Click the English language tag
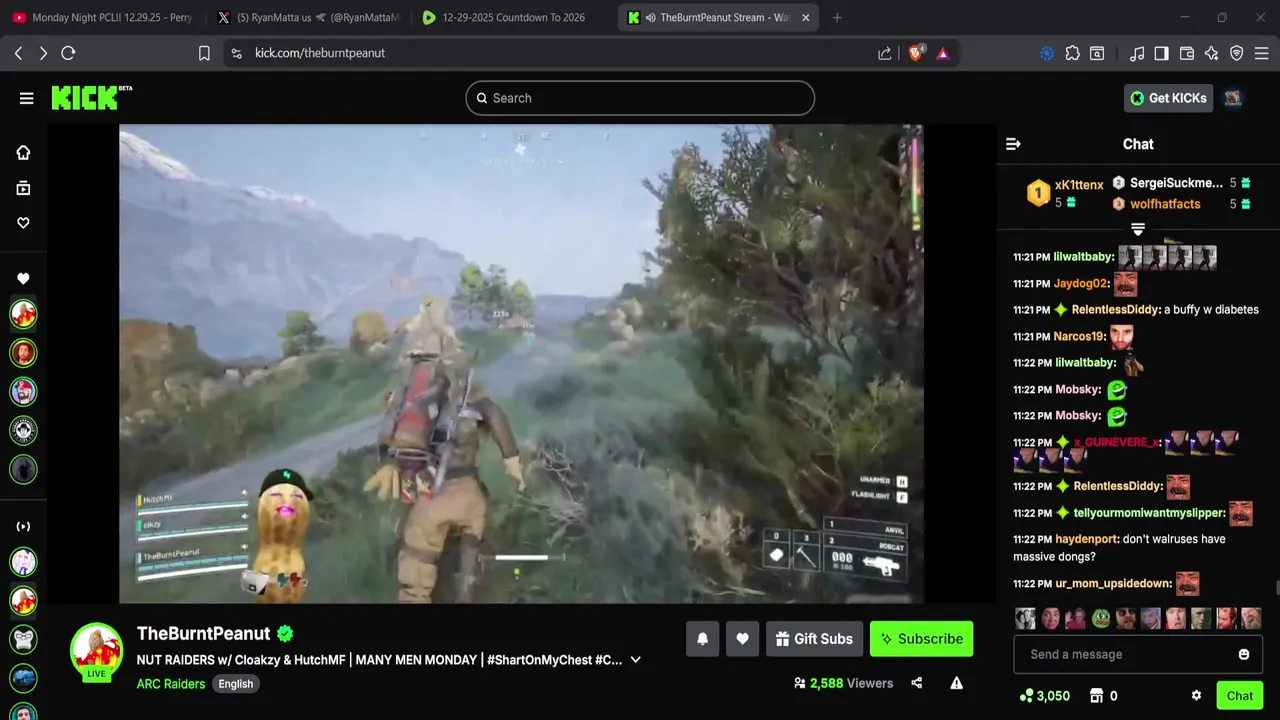Viewport: 1280px width, 720px height. [236, 684]
